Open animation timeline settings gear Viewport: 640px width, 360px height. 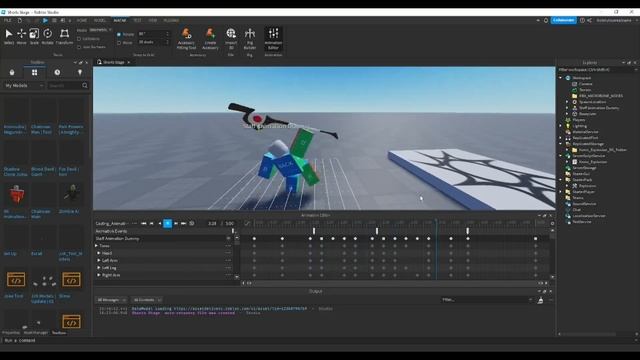click(x=552, y=223)
